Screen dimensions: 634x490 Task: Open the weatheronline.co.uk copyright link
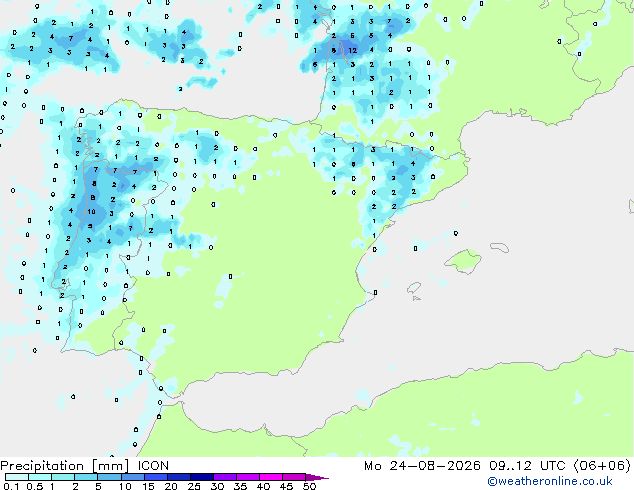[550, 481]
